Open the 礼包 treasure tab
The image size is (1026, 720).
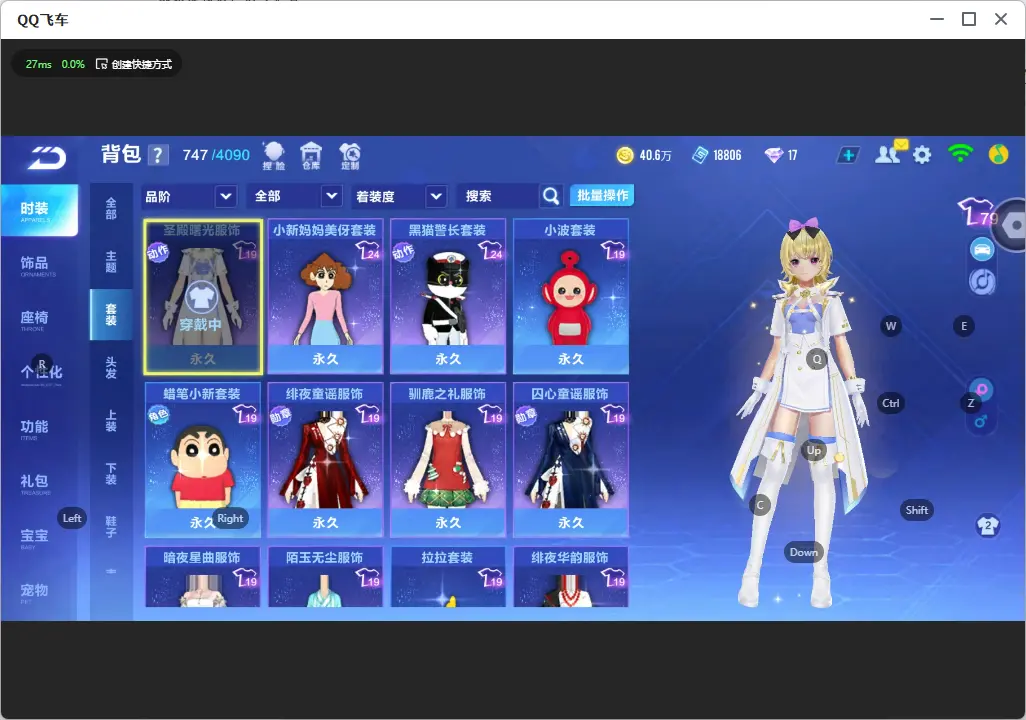39,483
